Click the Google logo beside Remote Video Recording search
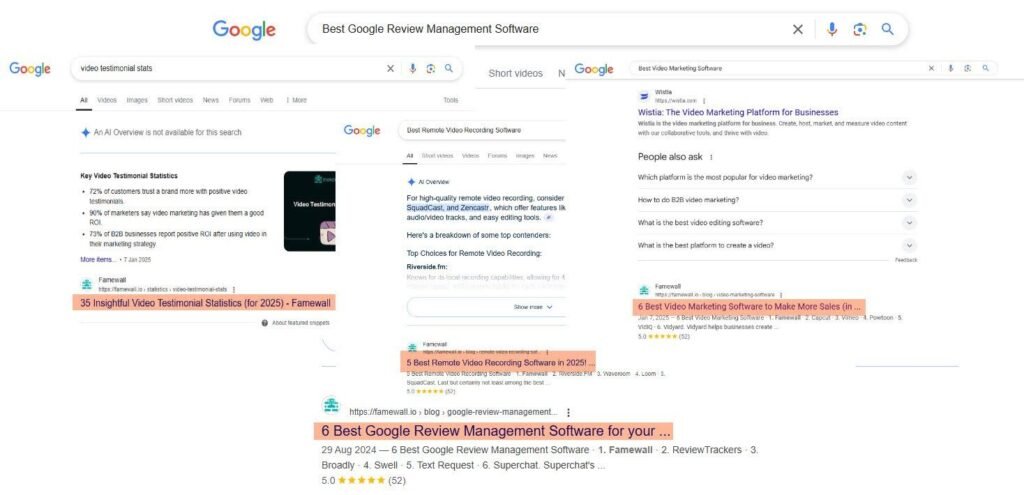Image resolution: width=1024 pixels, height=495 pixels. coord(362,131)
